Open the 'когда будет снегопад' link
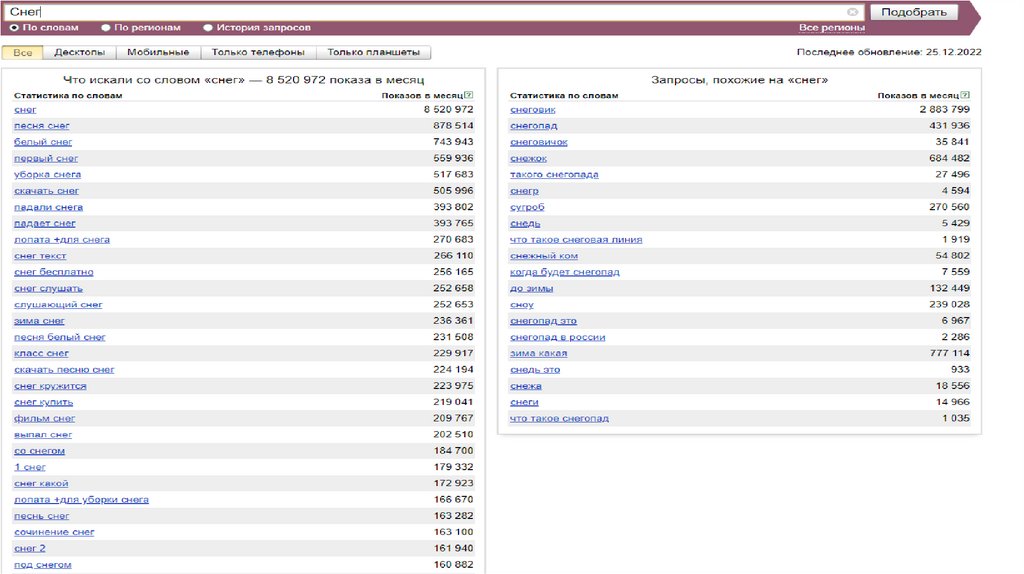Viewport: 1024px width, 574px height. 564,272
